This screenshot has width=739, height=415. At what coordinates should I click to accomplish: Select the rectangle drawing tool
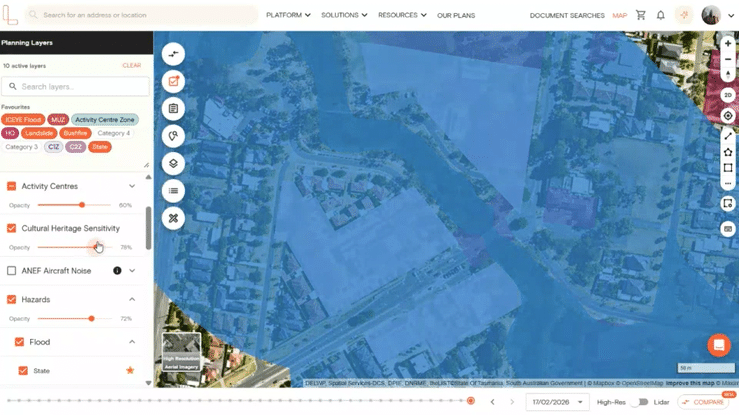click(728, 167)
